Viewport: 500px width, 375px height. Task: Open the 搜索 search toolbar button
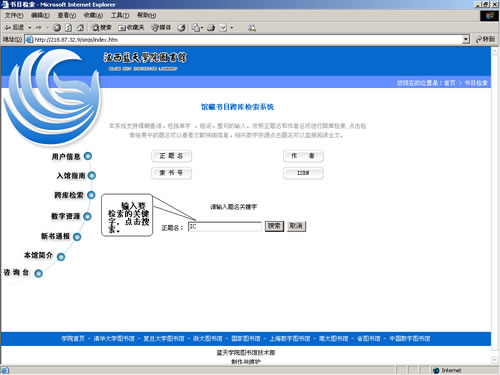tap(102, 28)
